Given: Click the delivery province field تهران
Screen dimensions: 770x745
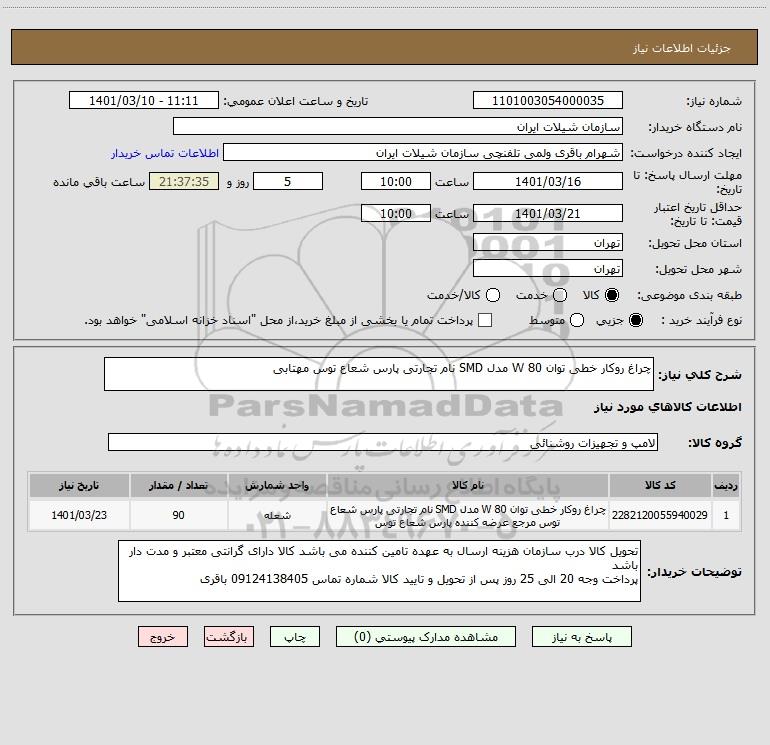Looking at the screenshot, I should click(548, 243).
